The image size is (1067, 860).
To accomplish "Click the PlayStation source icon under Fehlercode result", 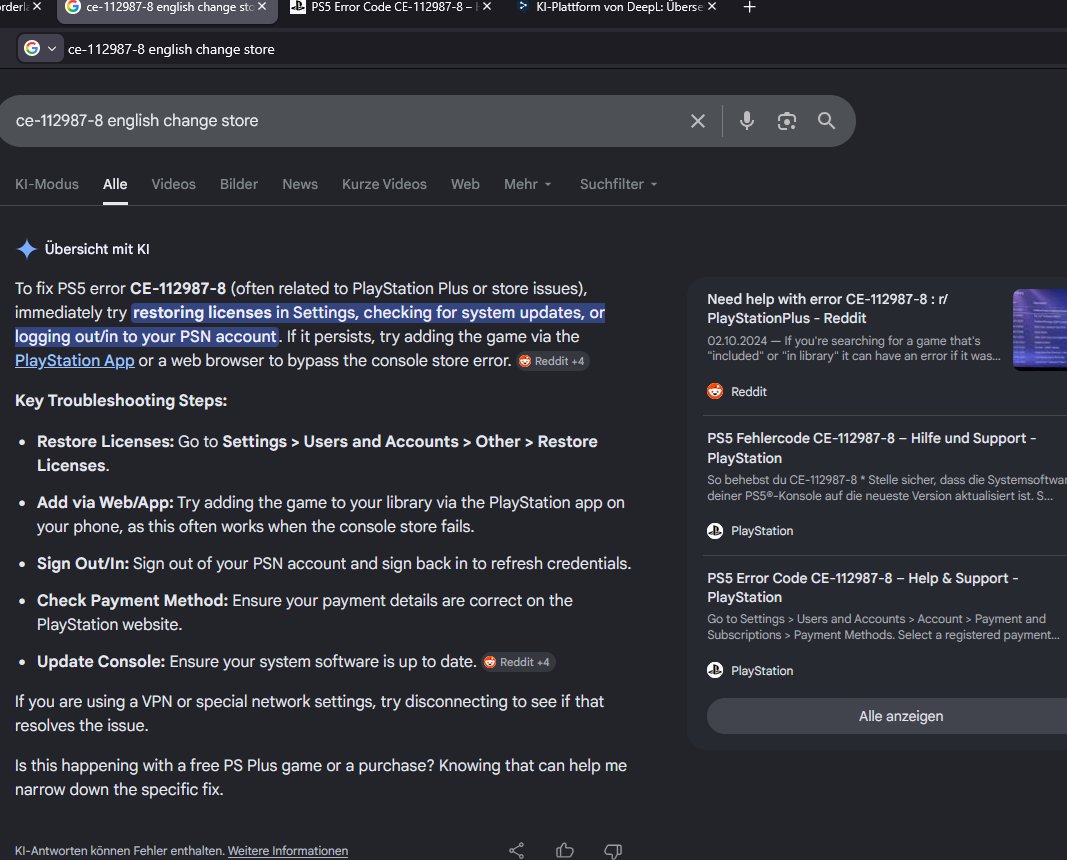I will [x=715, y=531].
